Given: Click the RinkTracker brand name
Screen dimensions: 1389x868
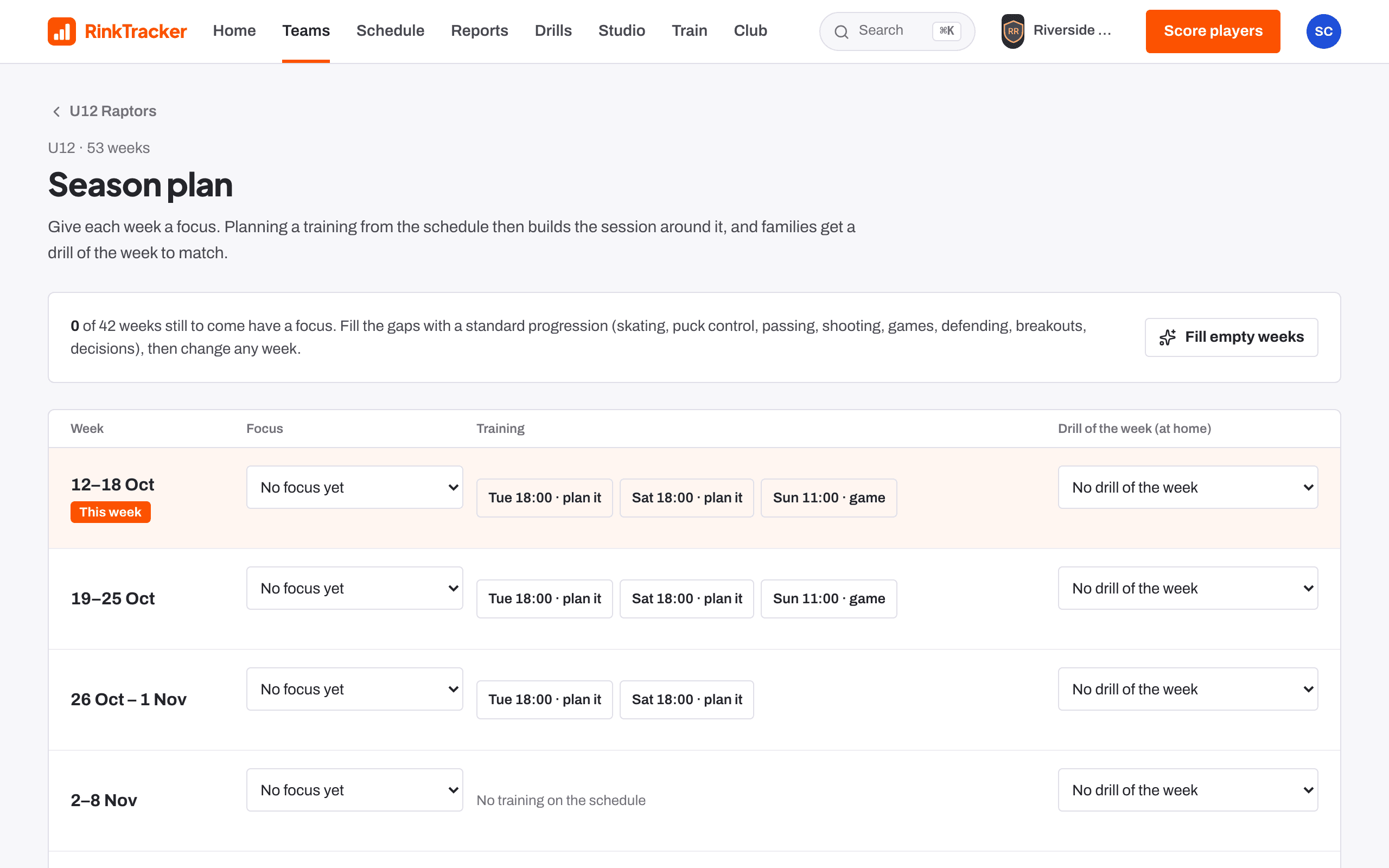Looking at the screenshot, I should coord(136,31).
